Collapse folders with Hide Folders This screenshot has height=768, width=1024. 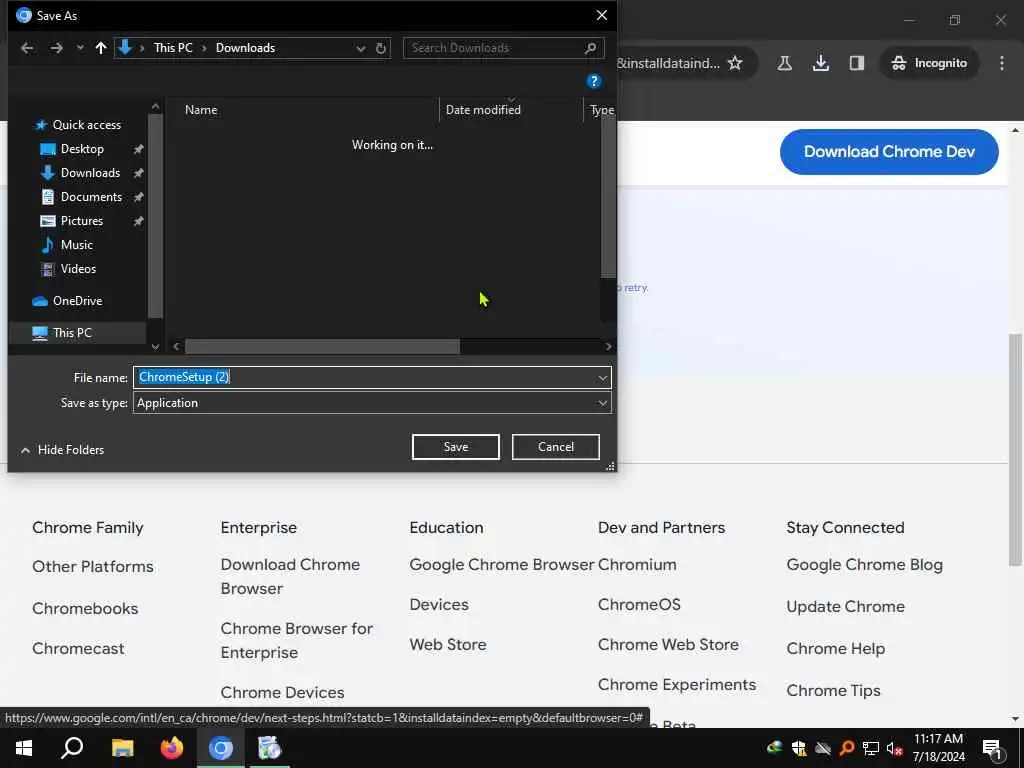tap(62, 450)
